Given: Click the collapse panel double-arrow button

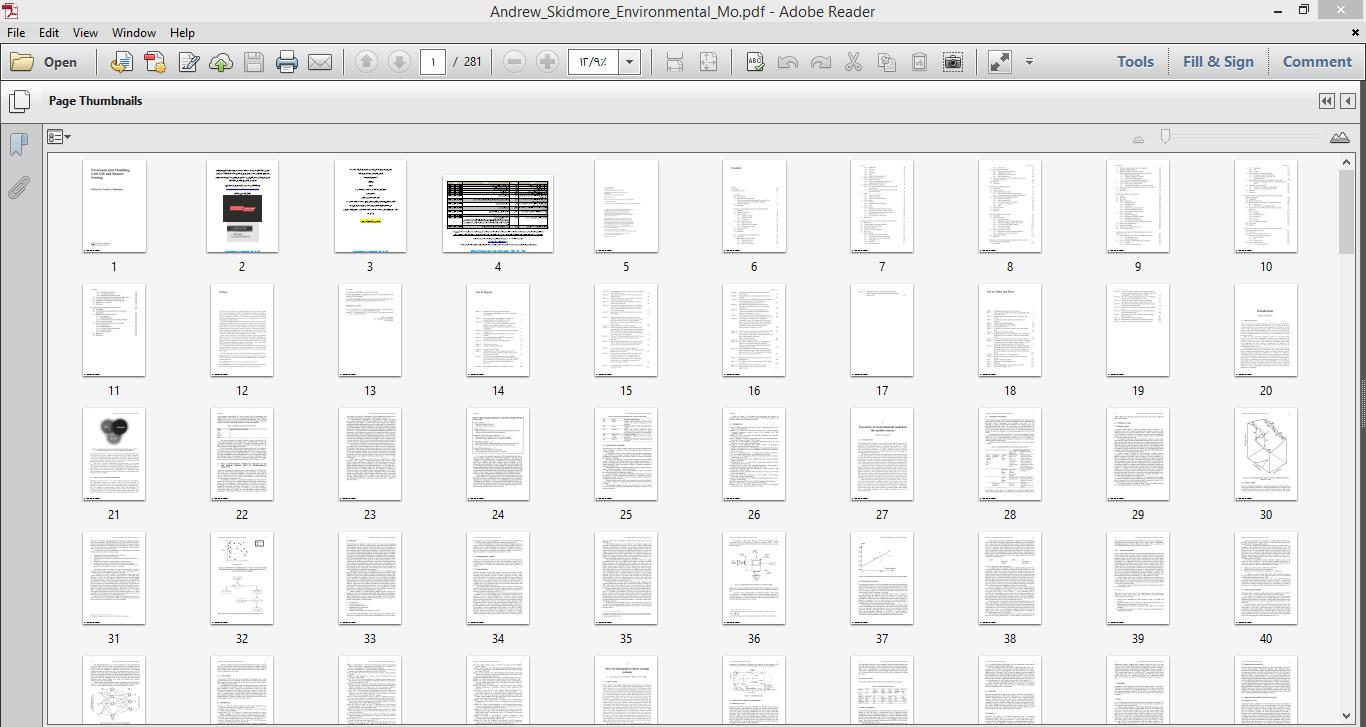Looking at the screenshot, I should (1326, 101).
